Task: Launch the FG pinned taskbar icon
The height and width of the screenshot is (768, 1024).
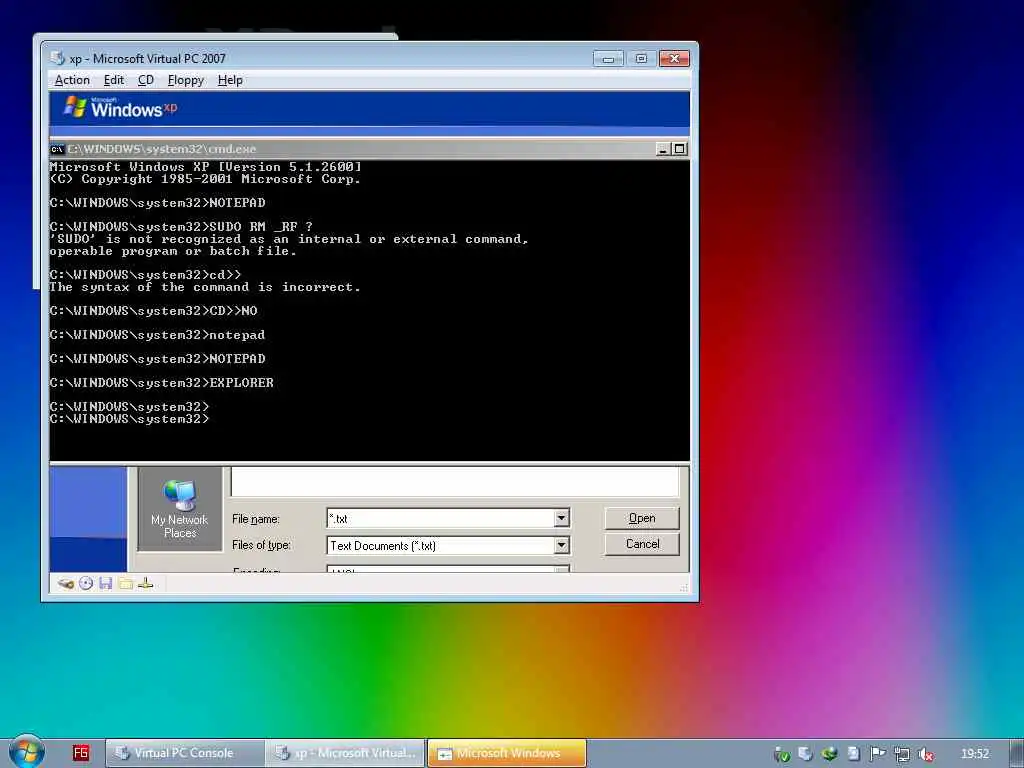Action: pos(80,753)
